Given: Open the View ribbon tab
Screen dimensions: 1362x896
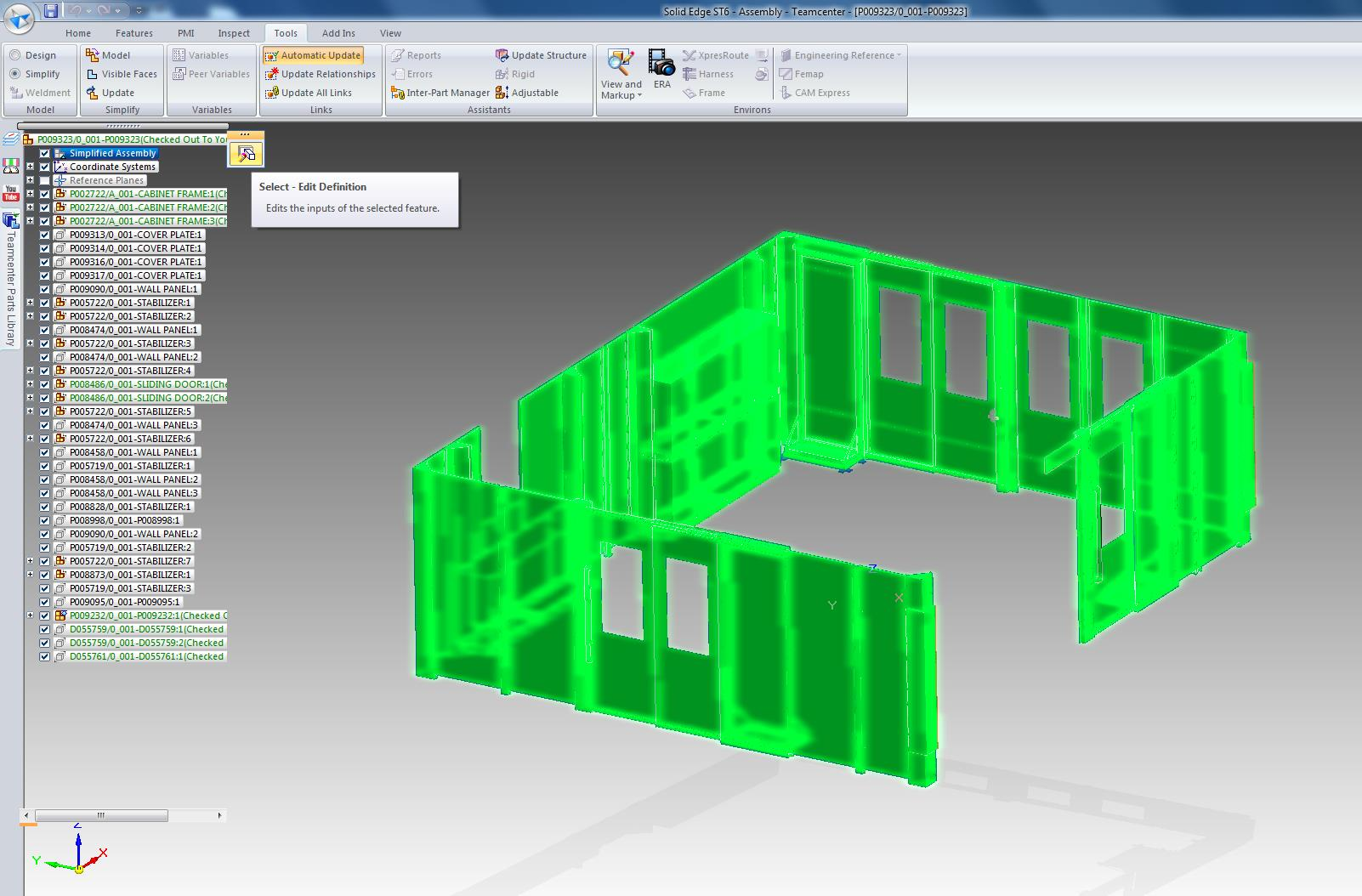Looking at the screenshot, I should tap(390, 33).
